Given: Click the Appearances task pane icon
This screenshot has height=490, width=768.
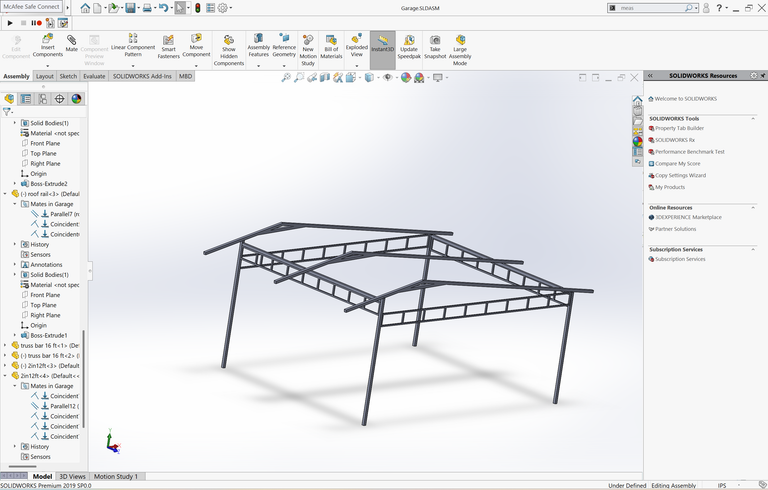Looking at the screenshot, I should point(637,142).
